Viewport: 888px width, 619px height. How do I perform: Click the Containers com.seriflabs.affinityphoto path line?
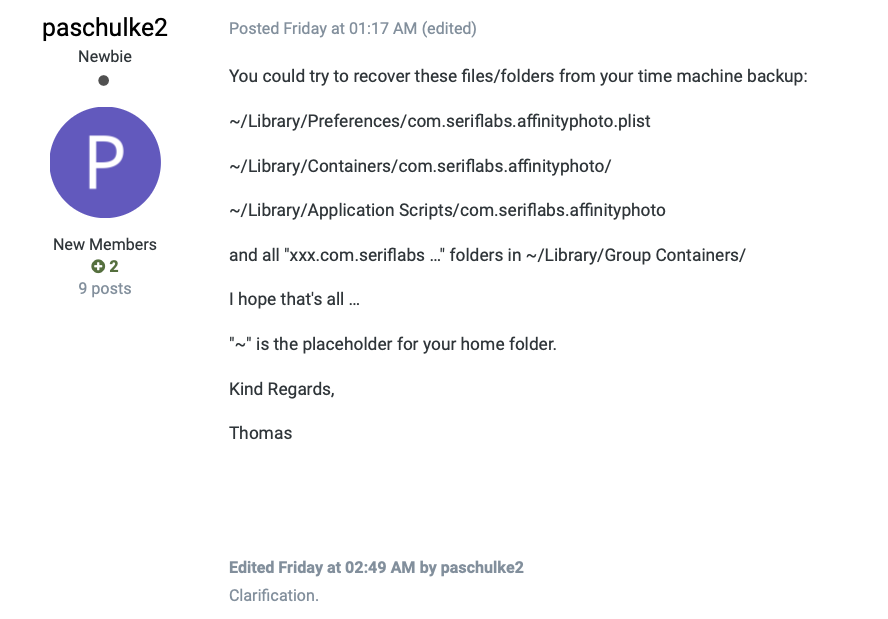420,166
